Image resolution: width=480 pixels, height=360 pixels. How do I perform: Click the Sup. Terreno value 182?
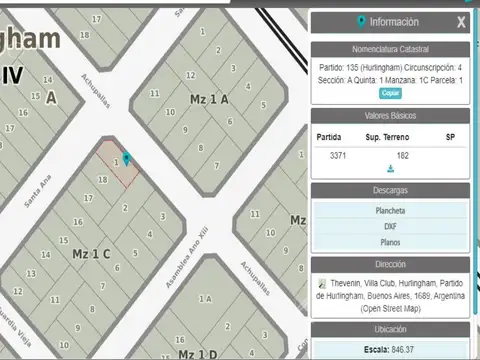403,156
